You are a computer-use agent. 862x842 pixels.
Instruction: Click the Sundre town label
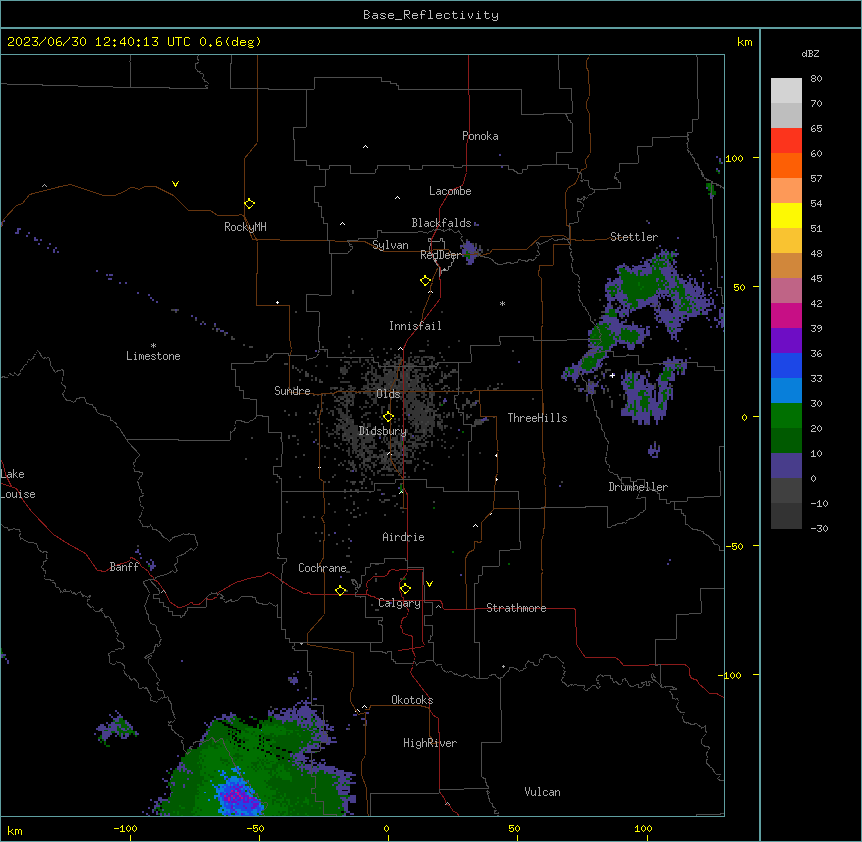(292, 391)
